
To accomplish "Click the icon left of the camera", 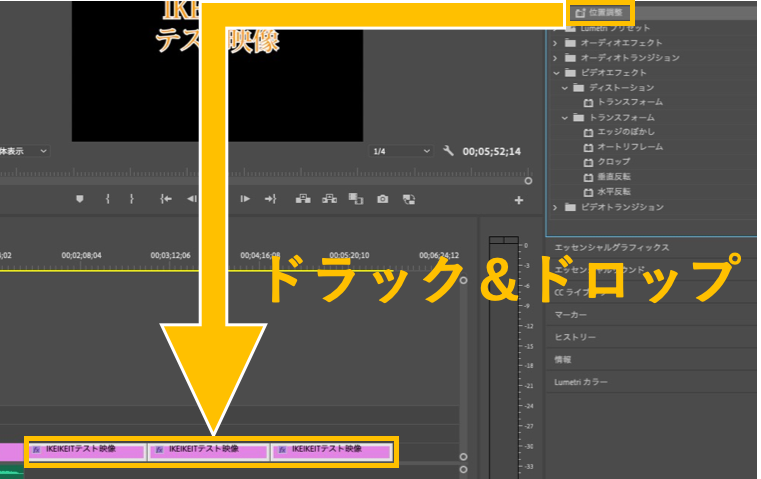I will pos(356,199).
